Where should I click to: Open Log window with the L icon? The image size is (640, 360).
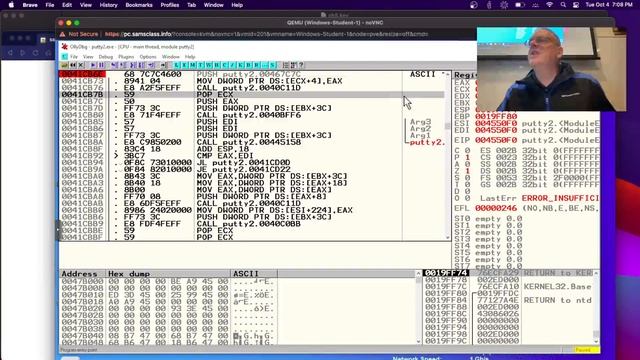(x=176, y=65)
